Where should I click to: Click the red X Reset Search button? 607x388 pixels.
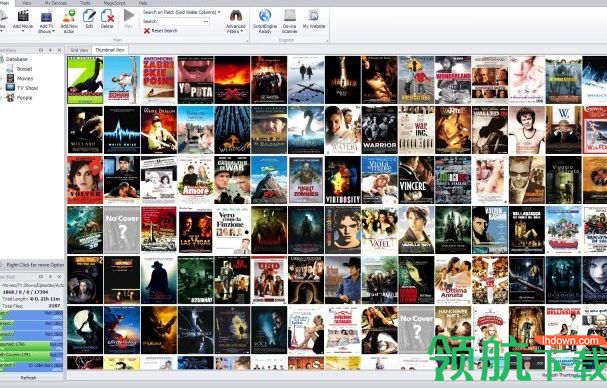click(161, 31)
